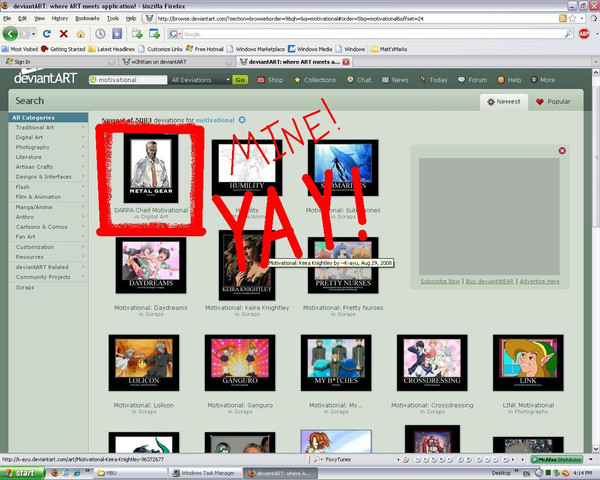Click the Adblock Plus ABP icon
Screen dimensions: 600x480
coord(584,34)
